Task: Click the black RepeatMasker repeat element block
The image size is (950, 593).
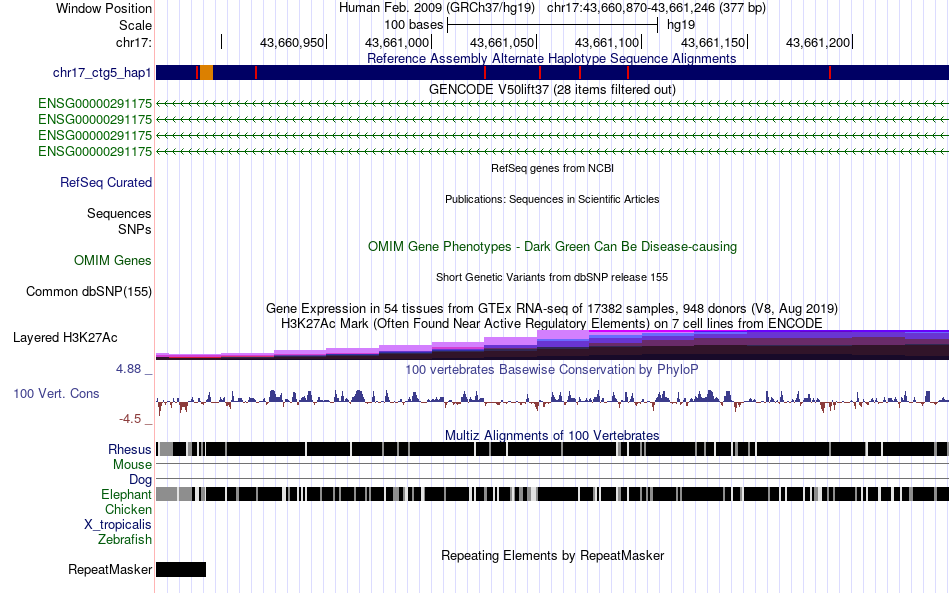Action: coord(181,569)
